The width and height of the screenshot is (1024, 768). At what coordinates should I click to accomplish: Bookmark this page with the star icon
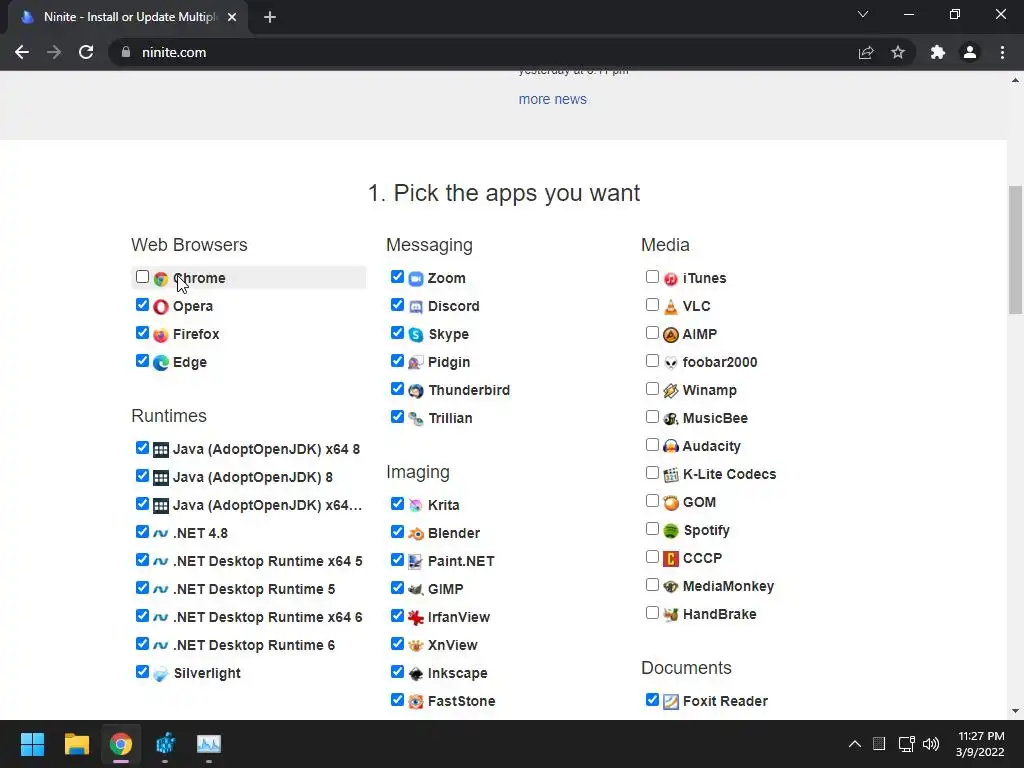(898, 52)
